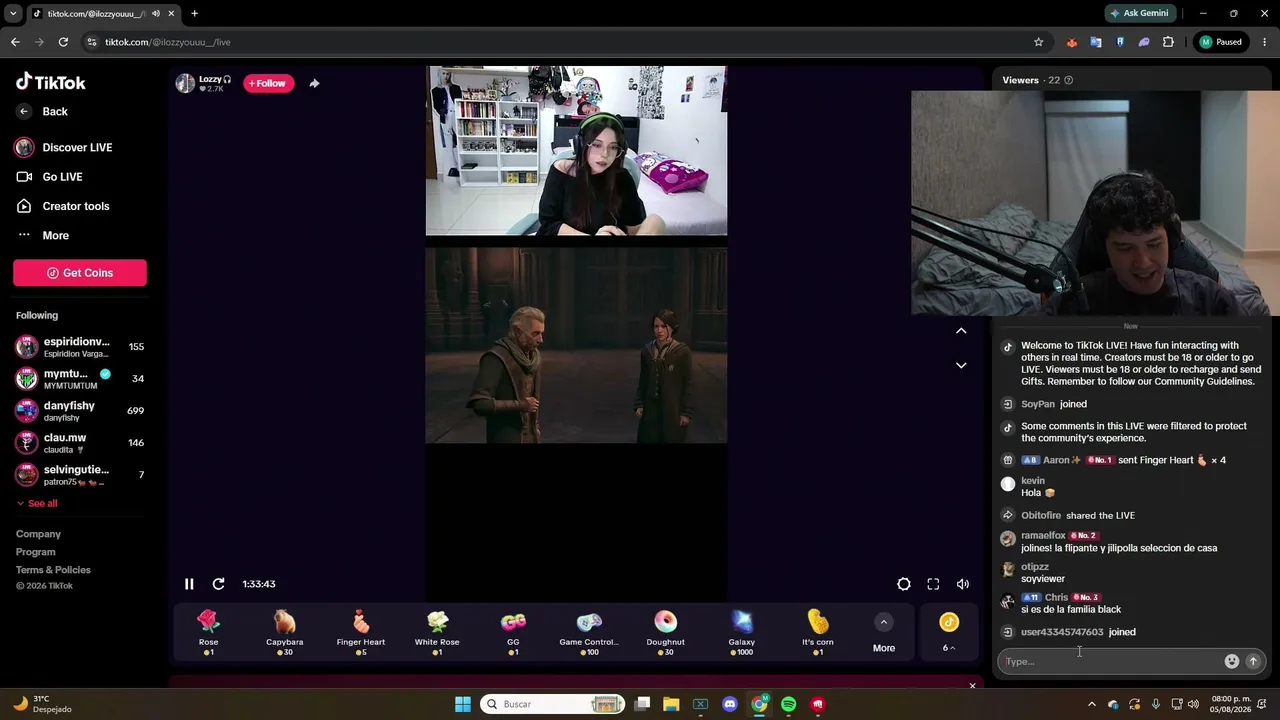Open the Windows Start menu
Image resolution: width=1280 pixels, height=720 pixels.
click(462, 704)
